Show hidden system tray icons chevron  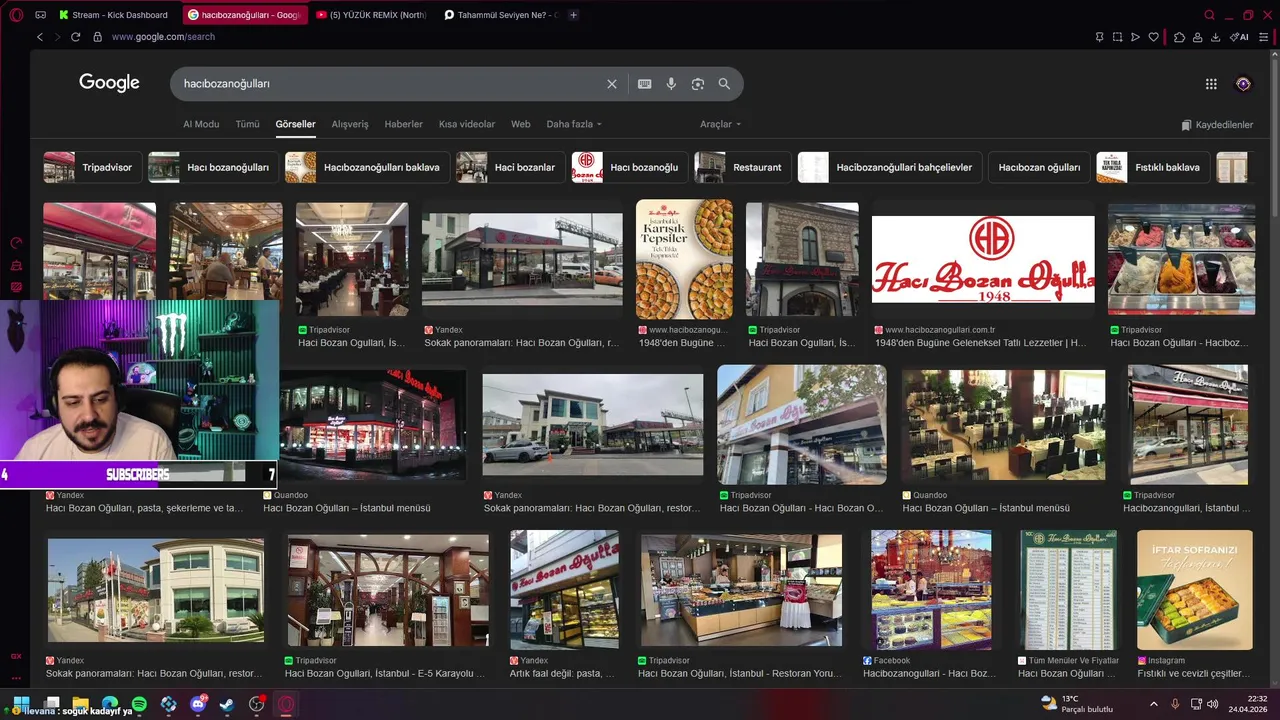(x=1153, y=704)
